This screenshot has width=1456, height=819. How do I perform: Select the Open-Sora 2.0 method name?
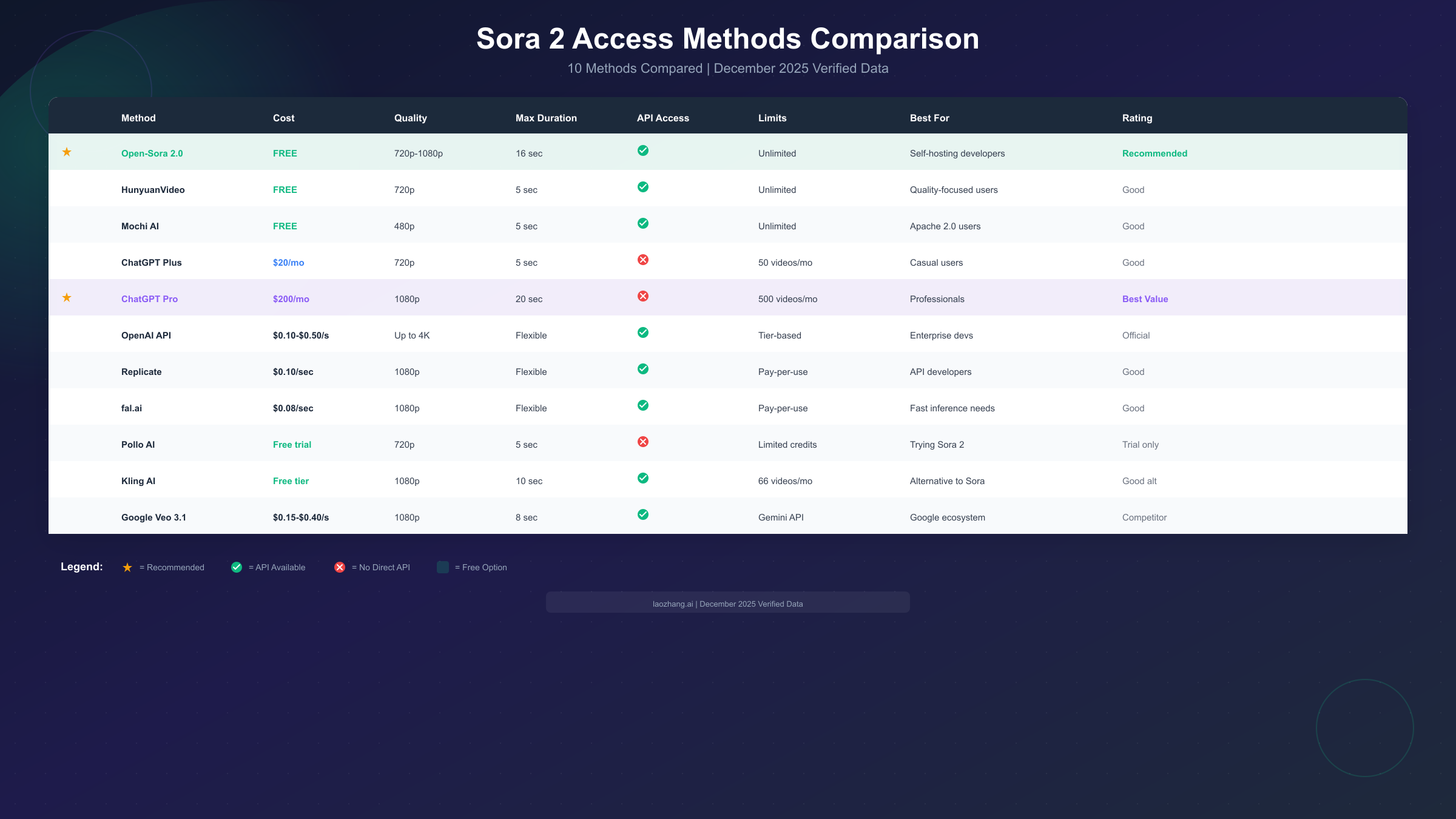[x=152, y=153]
